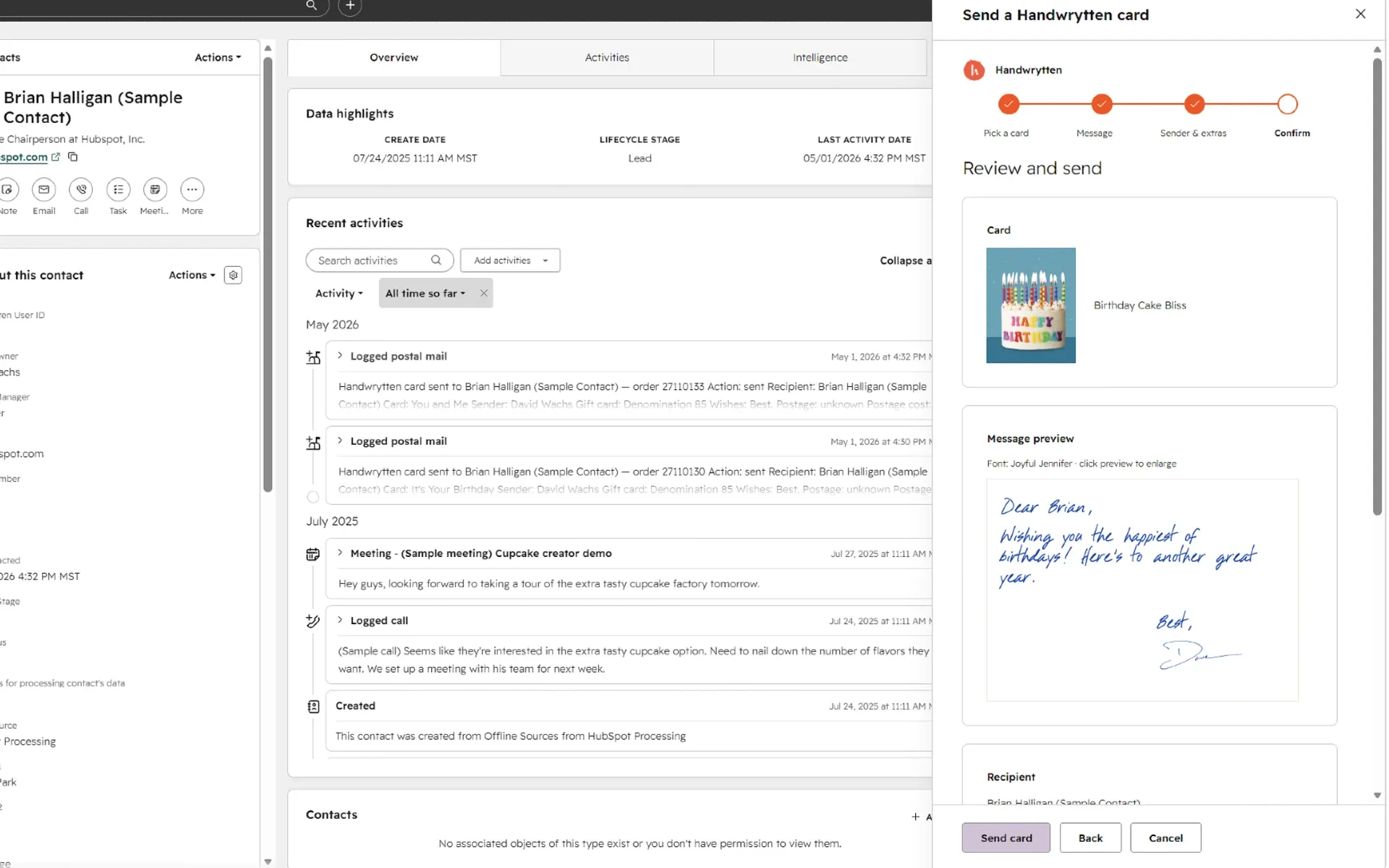Open the Add activities dropdown

[x=510, y=260]
